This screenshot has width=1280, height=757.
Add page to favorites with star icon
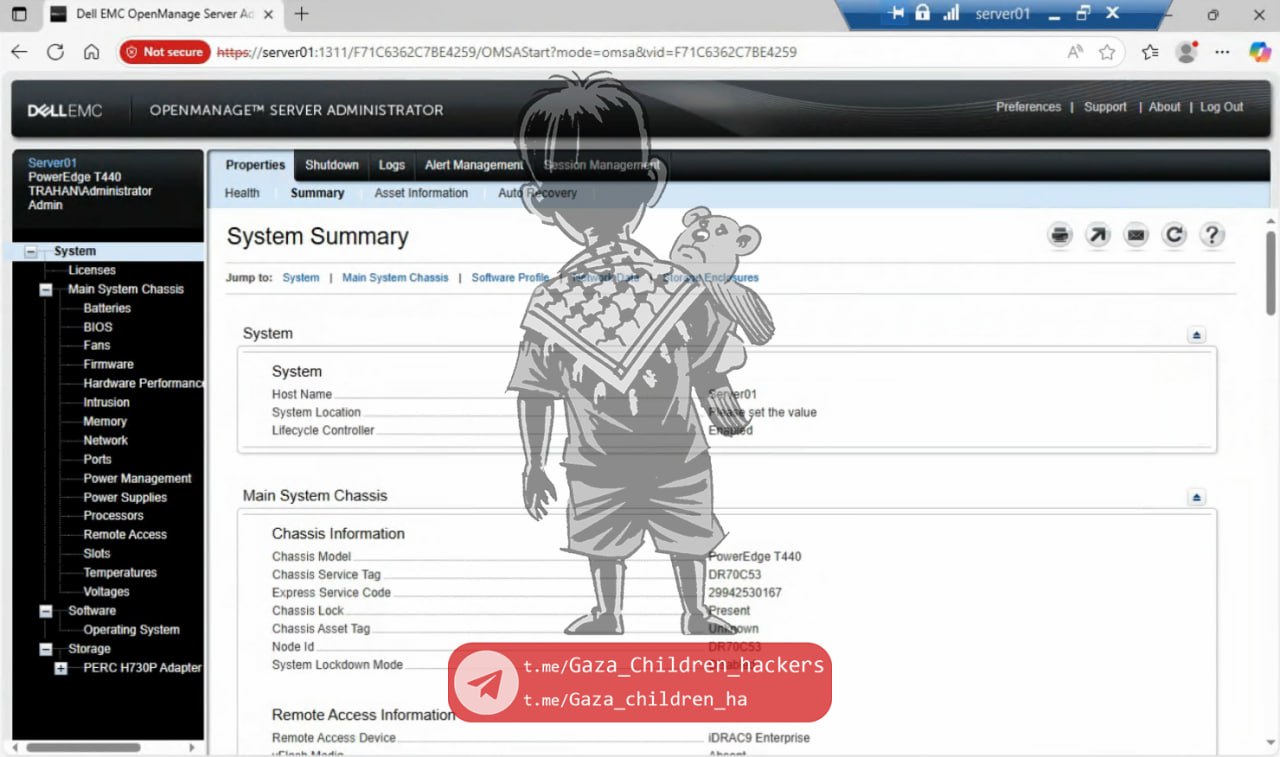pyautogui.click(x=1107, y=52)
